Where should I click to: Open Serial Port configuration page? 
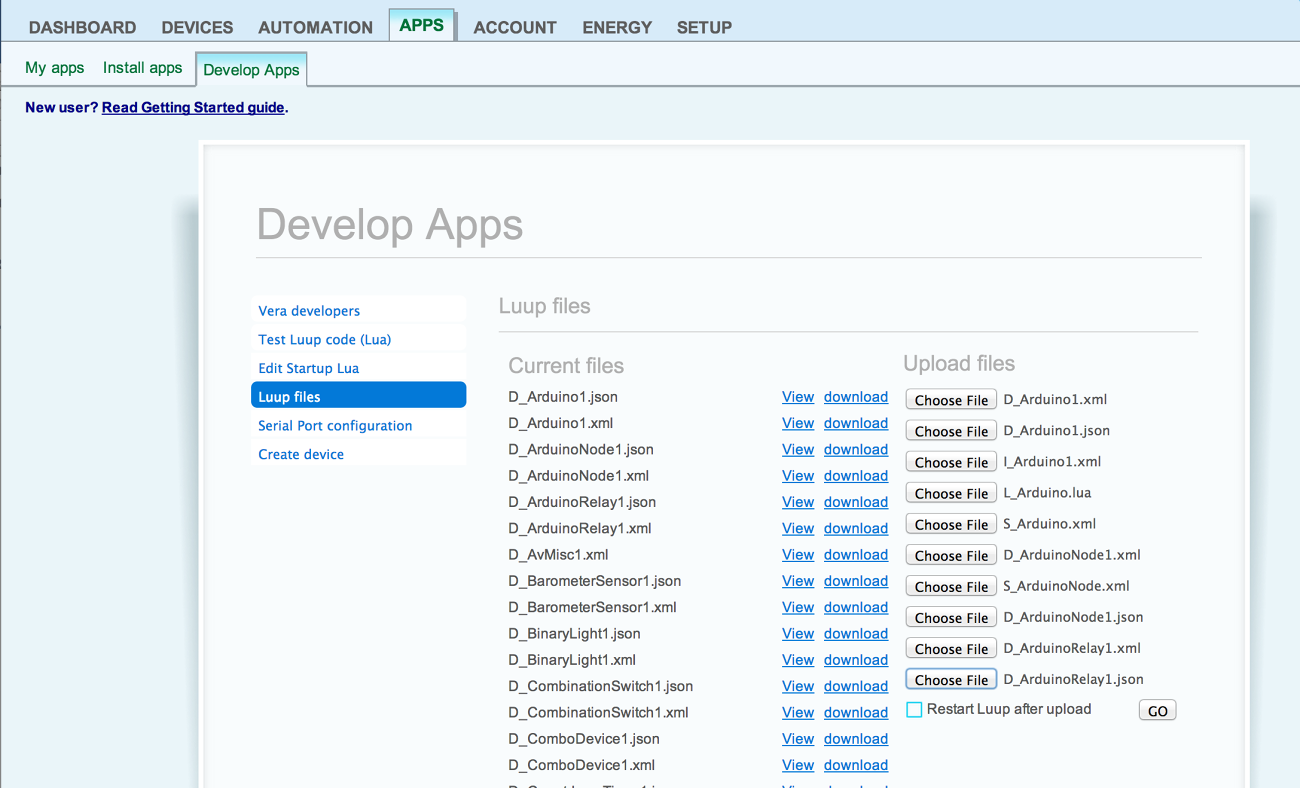click(335, 425)
